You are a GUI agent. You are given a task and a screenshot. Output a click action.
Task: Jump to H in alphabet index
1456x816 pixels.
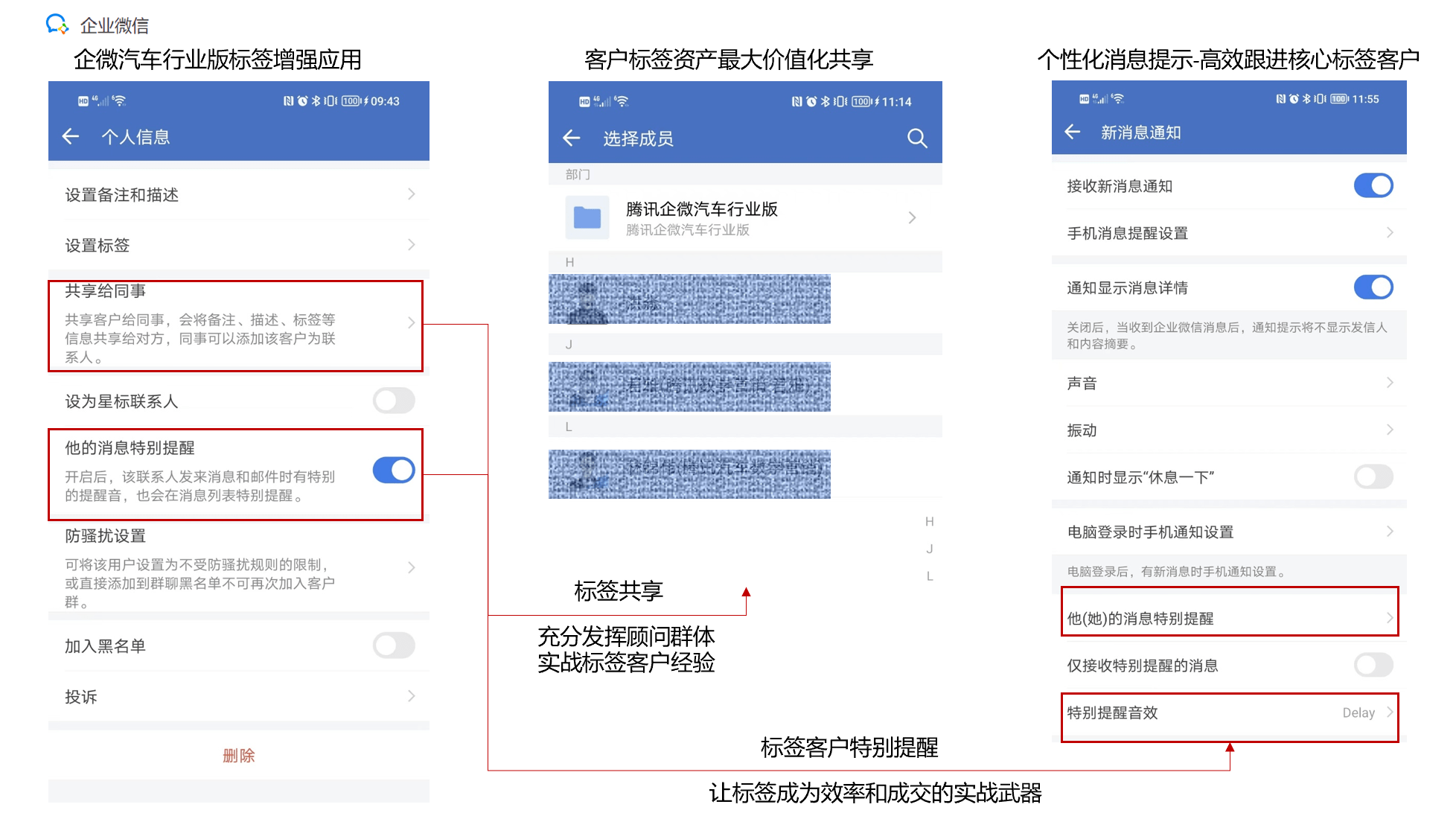(x=929, y=521)
